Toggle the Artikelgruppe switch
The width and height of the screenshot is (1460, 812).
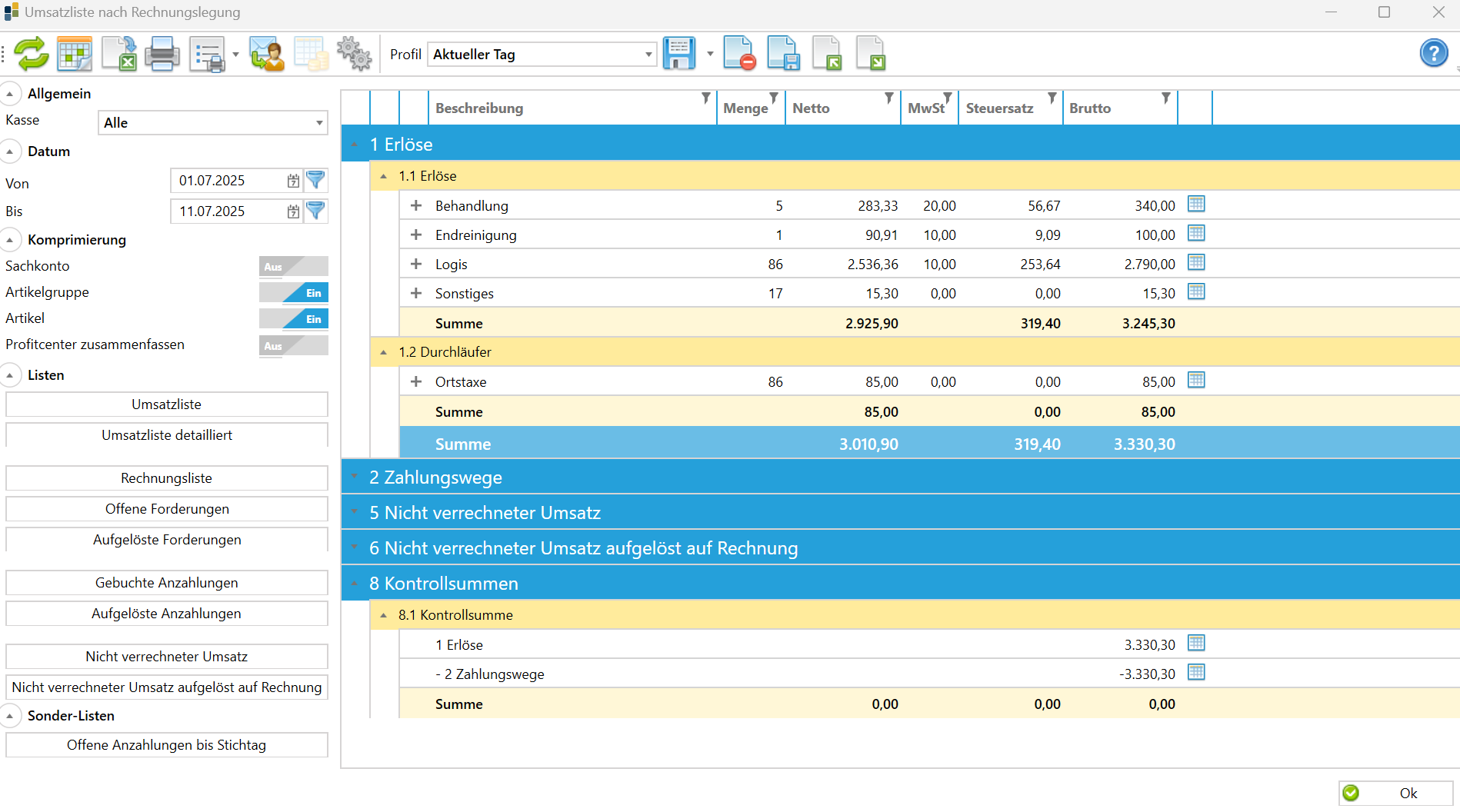[x=294, y=292]
